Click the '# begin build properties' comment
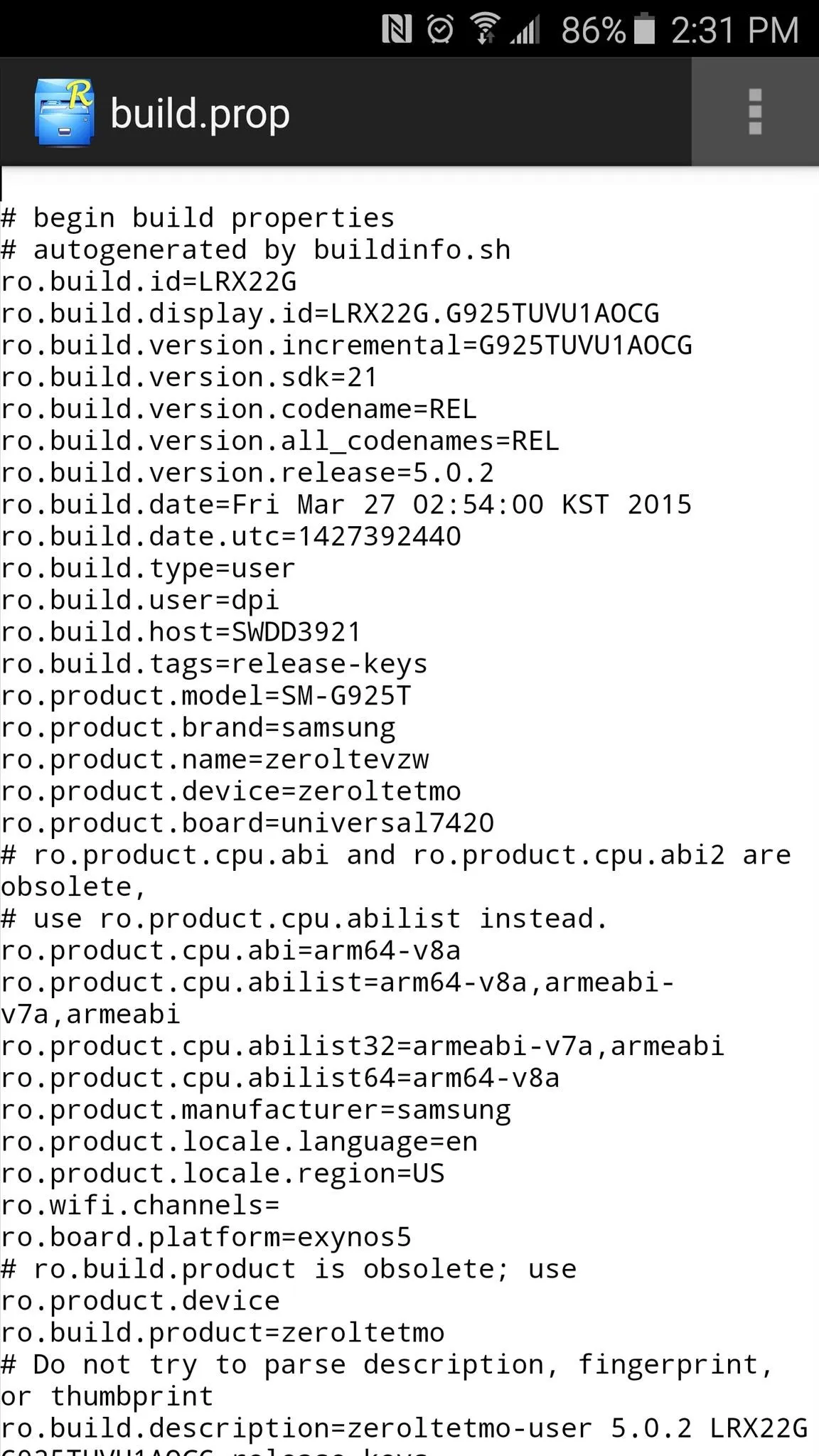The height and width of the screenshot is (1456, 819). pyautogui.click(x=198, y=218)
